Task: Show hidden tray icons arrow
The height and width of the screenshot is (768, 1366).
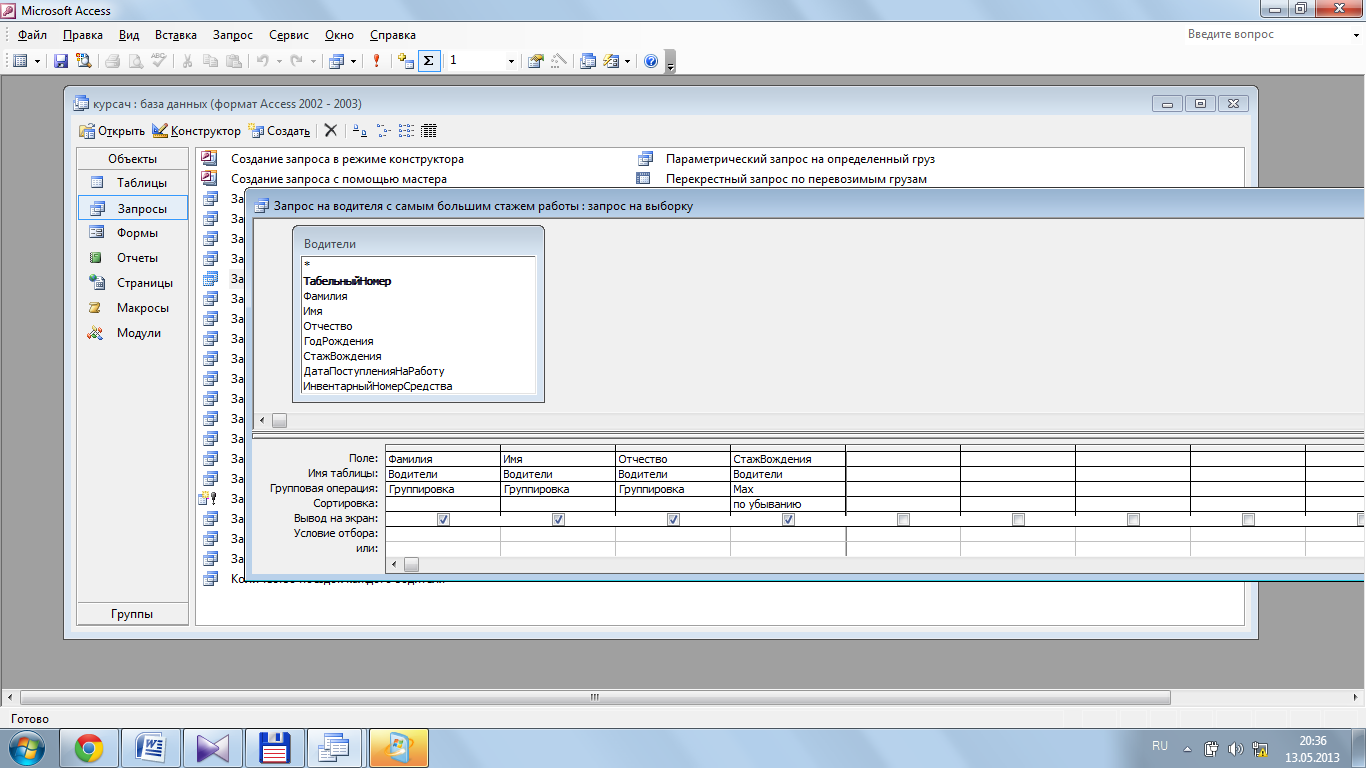Action: (x=1187, y=748)
